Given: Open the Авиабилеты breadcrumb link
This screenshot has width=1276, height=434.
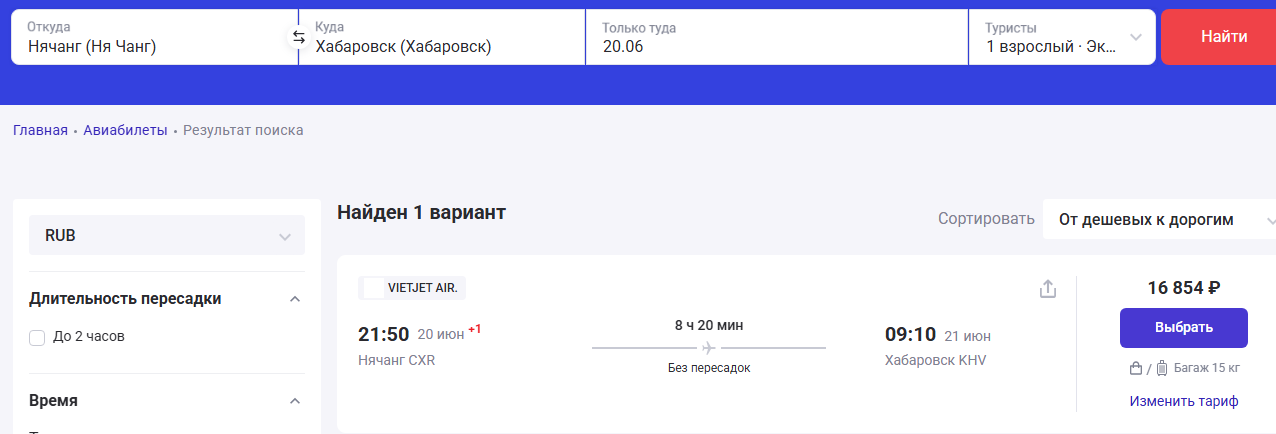Looking at the screenshot, I should coord(125,130).
